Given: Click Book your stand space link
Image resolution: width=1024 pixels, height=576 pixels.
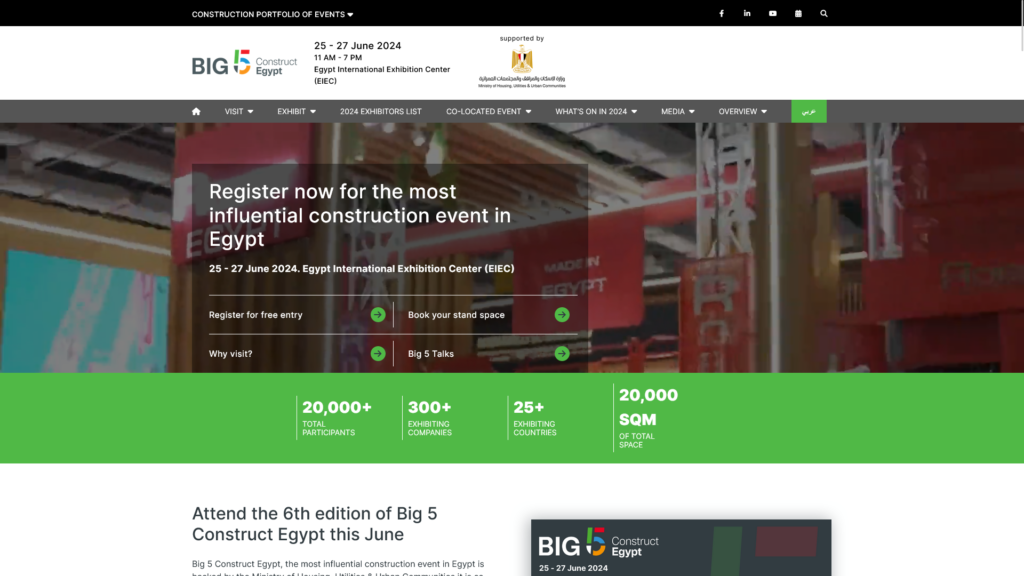Looking at the screenshot, I should [456, 315].
